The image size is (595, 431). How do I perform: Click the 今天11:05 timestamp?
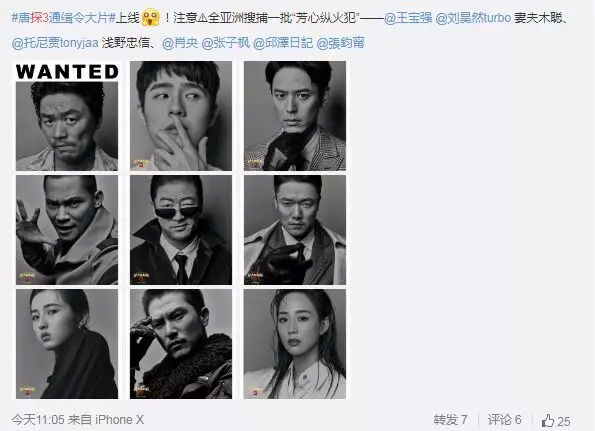click(38, 420)
